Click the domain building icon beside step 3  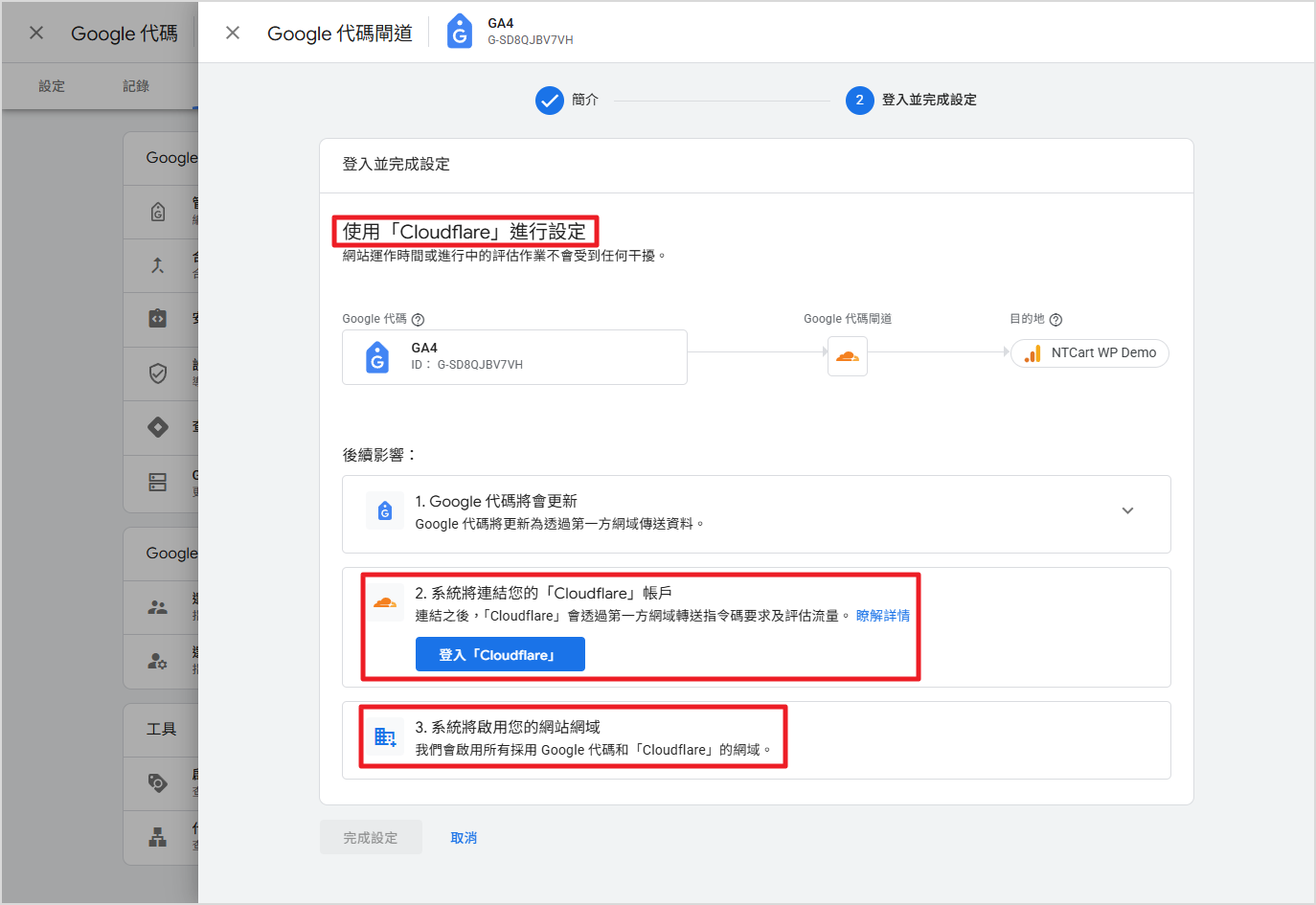tap(385, 736)
